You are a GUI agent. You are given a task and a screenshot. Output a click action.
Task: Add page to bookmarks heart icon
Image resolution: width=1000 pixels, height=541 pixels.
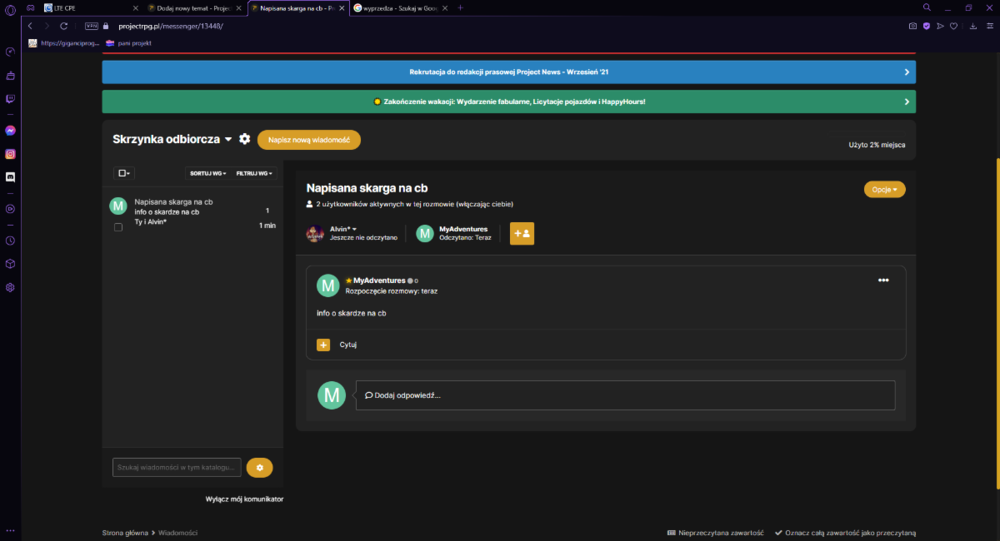click(x=953, y=26)
